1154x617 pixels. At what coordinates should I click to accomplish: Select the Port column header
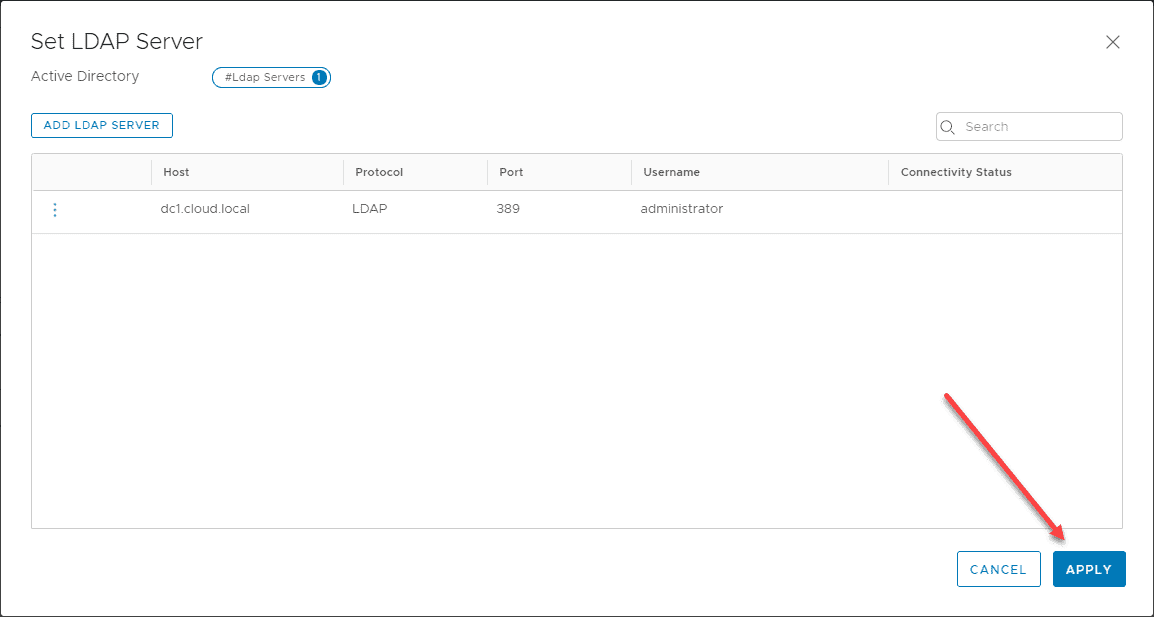(x=510, y=172)
